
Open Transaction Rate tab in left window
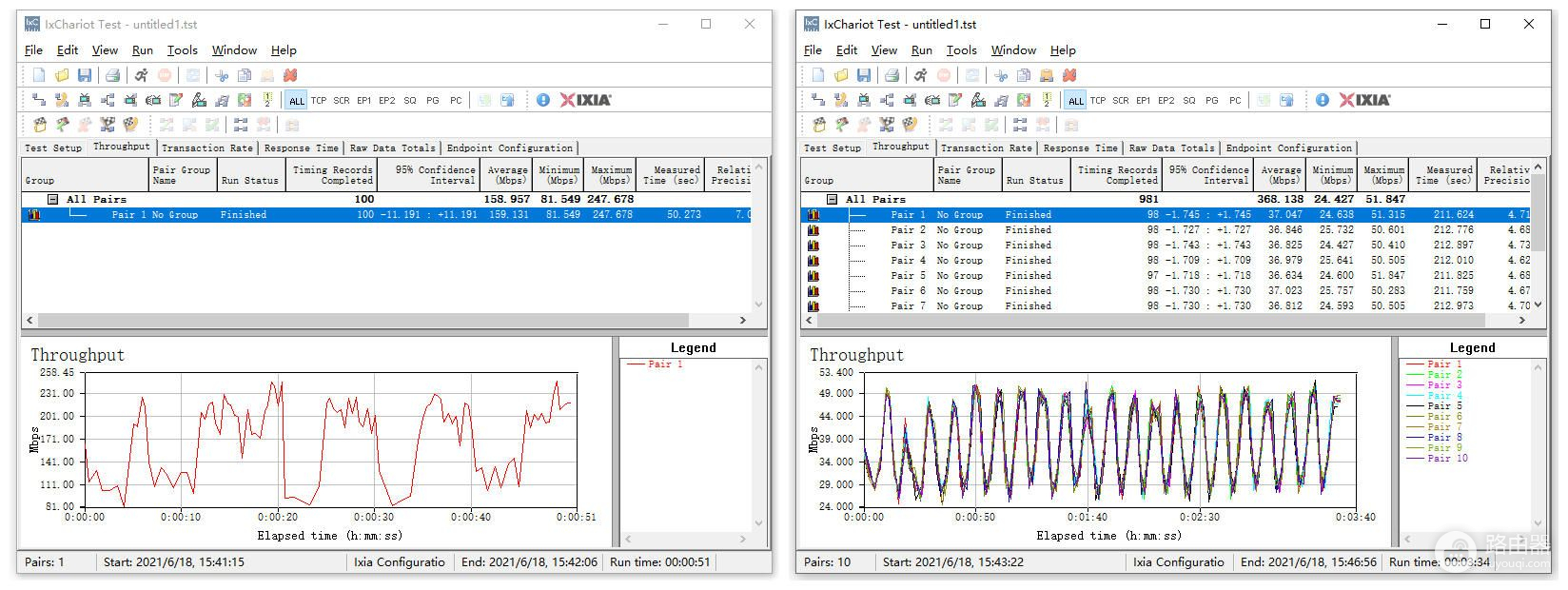206,148
